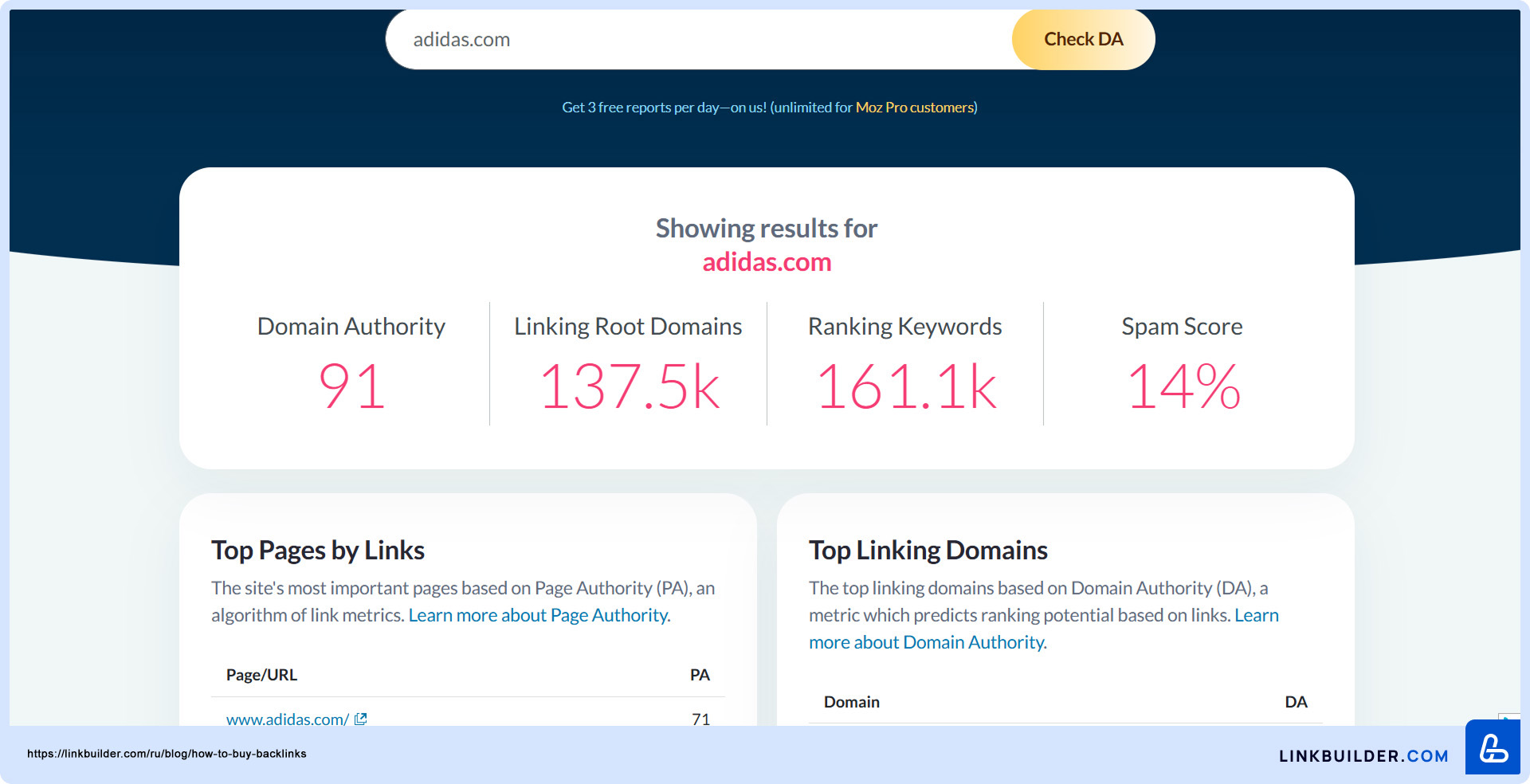Click the Page/URL column header
This screenshot has height=784, width=1530.
point(261,675)
